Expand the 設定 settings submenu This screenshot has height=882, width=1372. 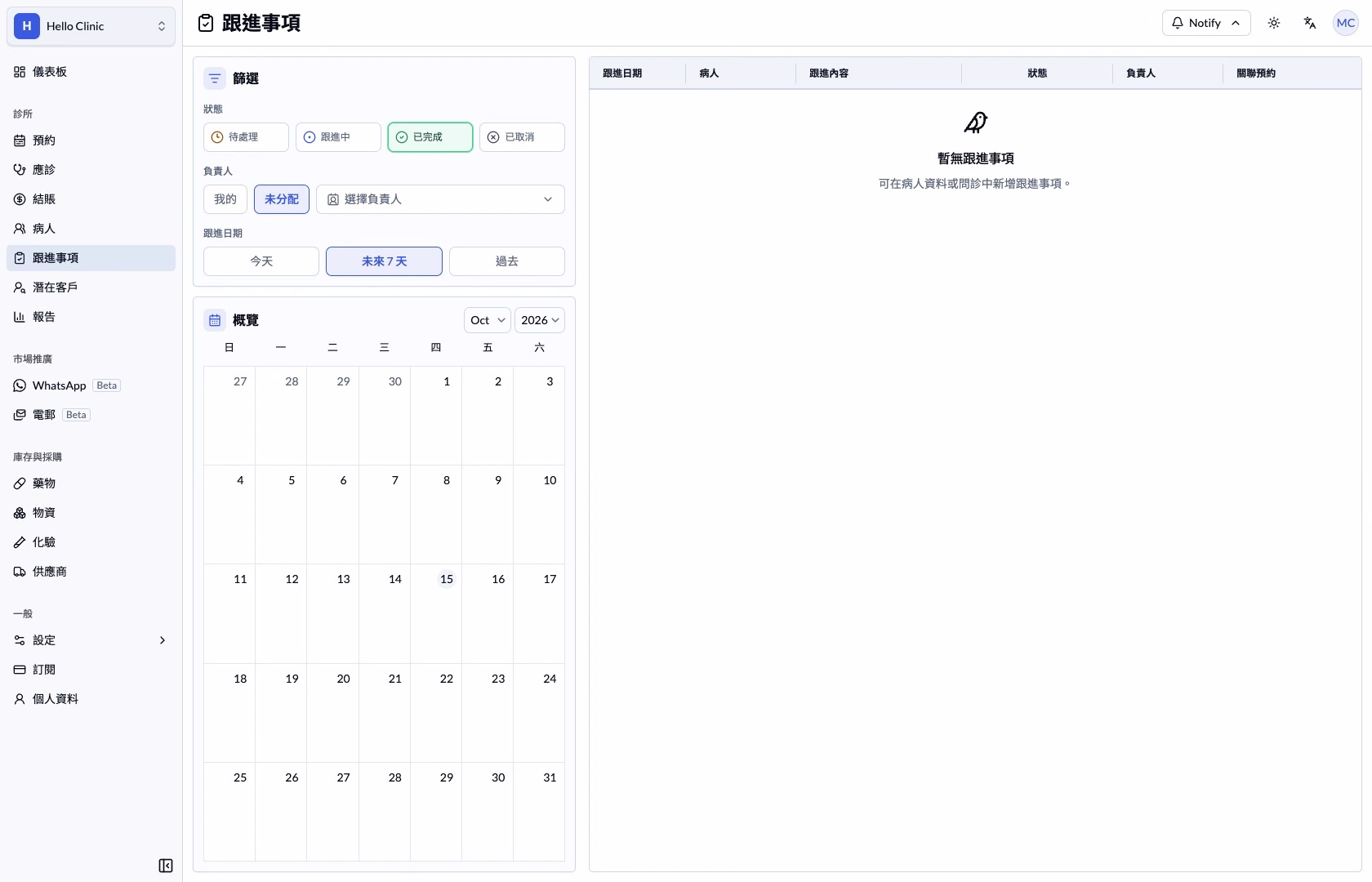[x=91, y=640]
